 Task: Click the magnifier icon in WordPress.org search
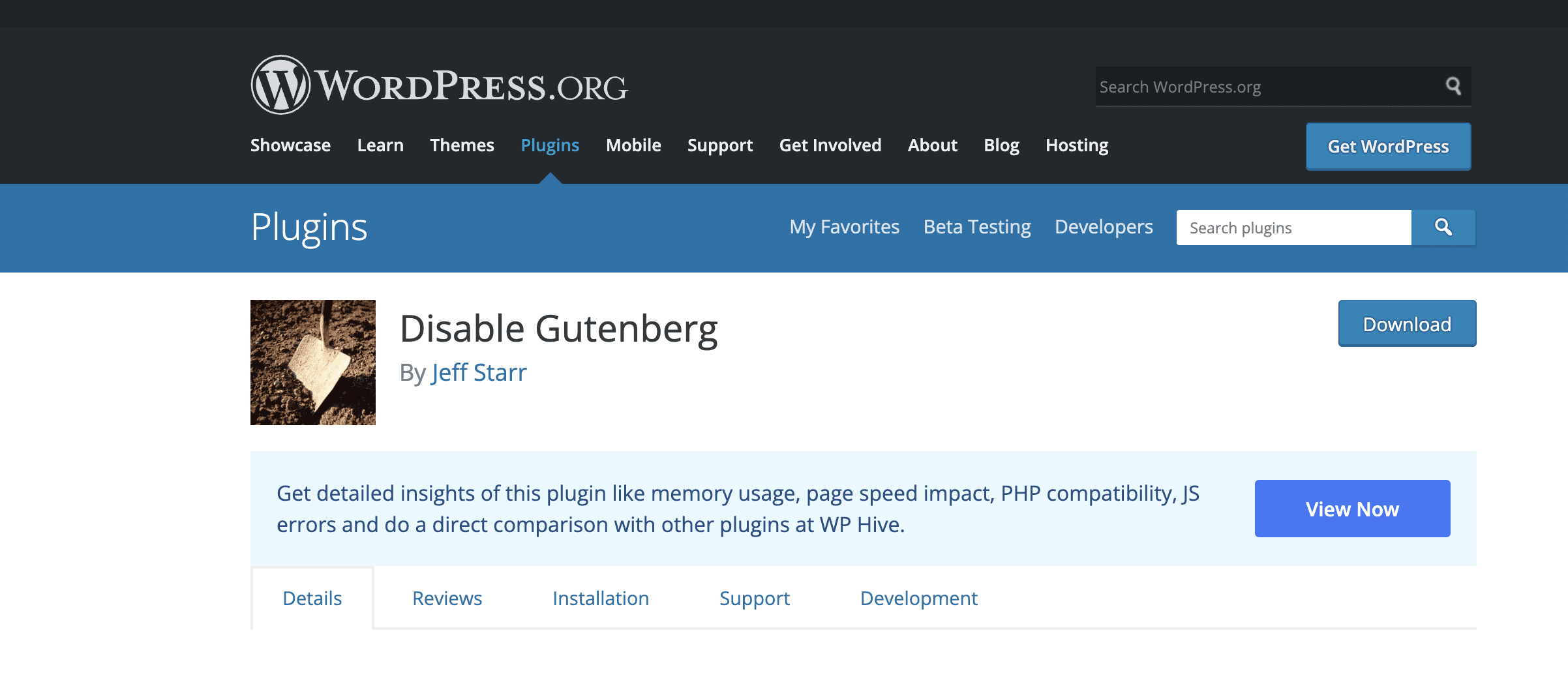[x=1453, y=86]
